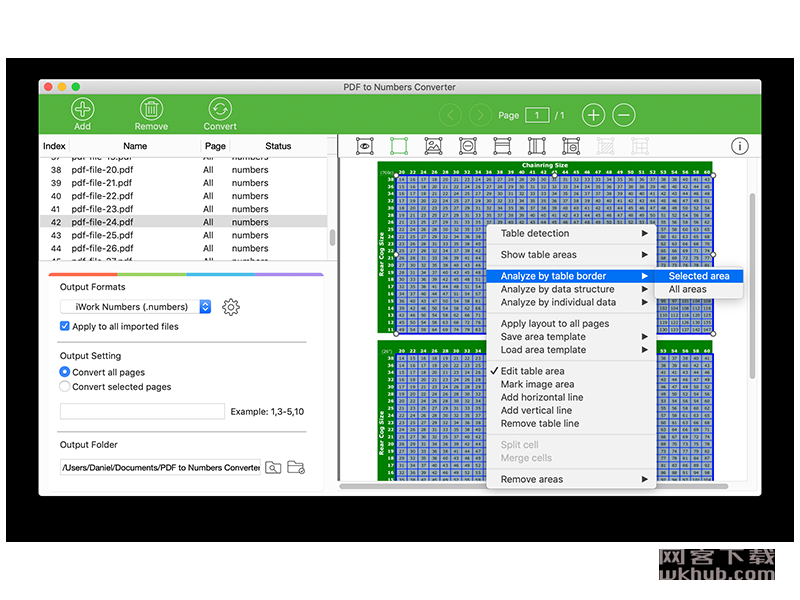Select pdf-file-20.pdf row
Screen dimensions: 800x600
pos(184,170)
